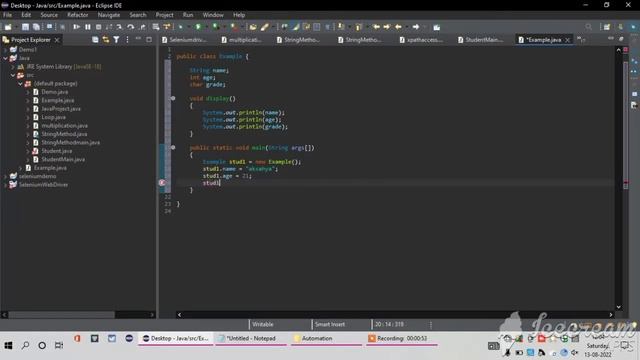
Task: Click the Back navigation arrow in toolbar
Action: pos(398,27)
